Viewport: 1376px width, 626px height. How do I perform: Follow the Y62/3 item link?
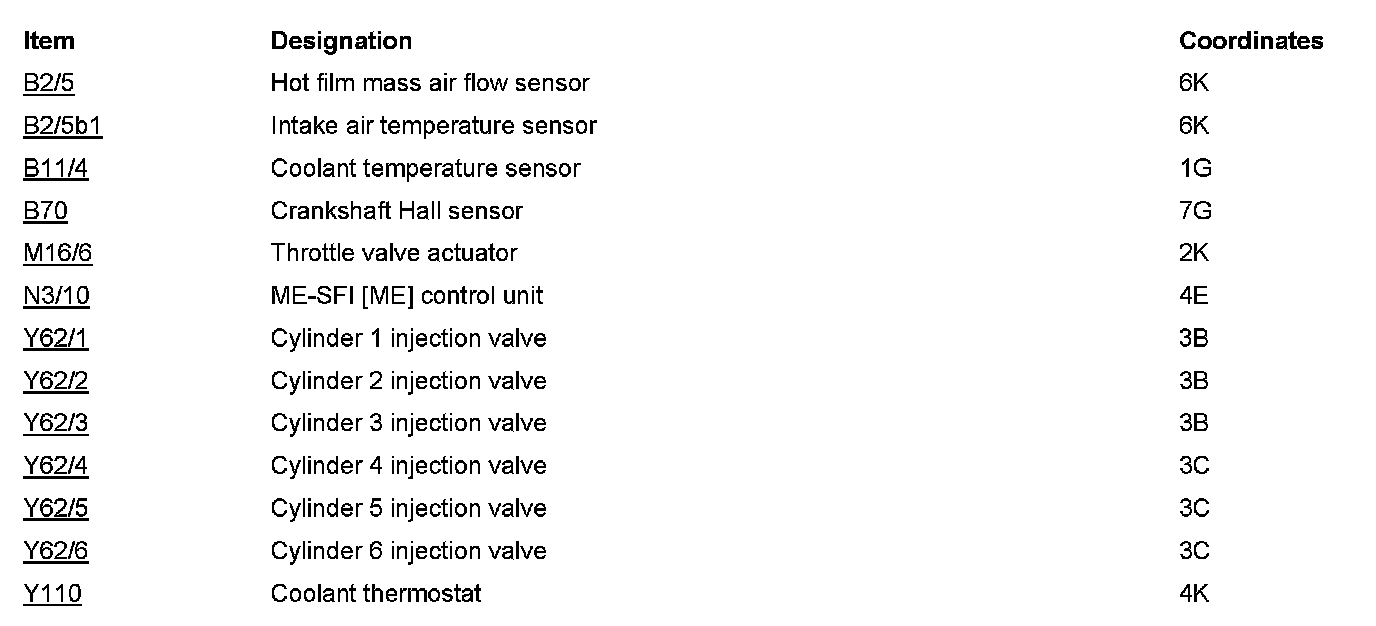tap(55, 423)
